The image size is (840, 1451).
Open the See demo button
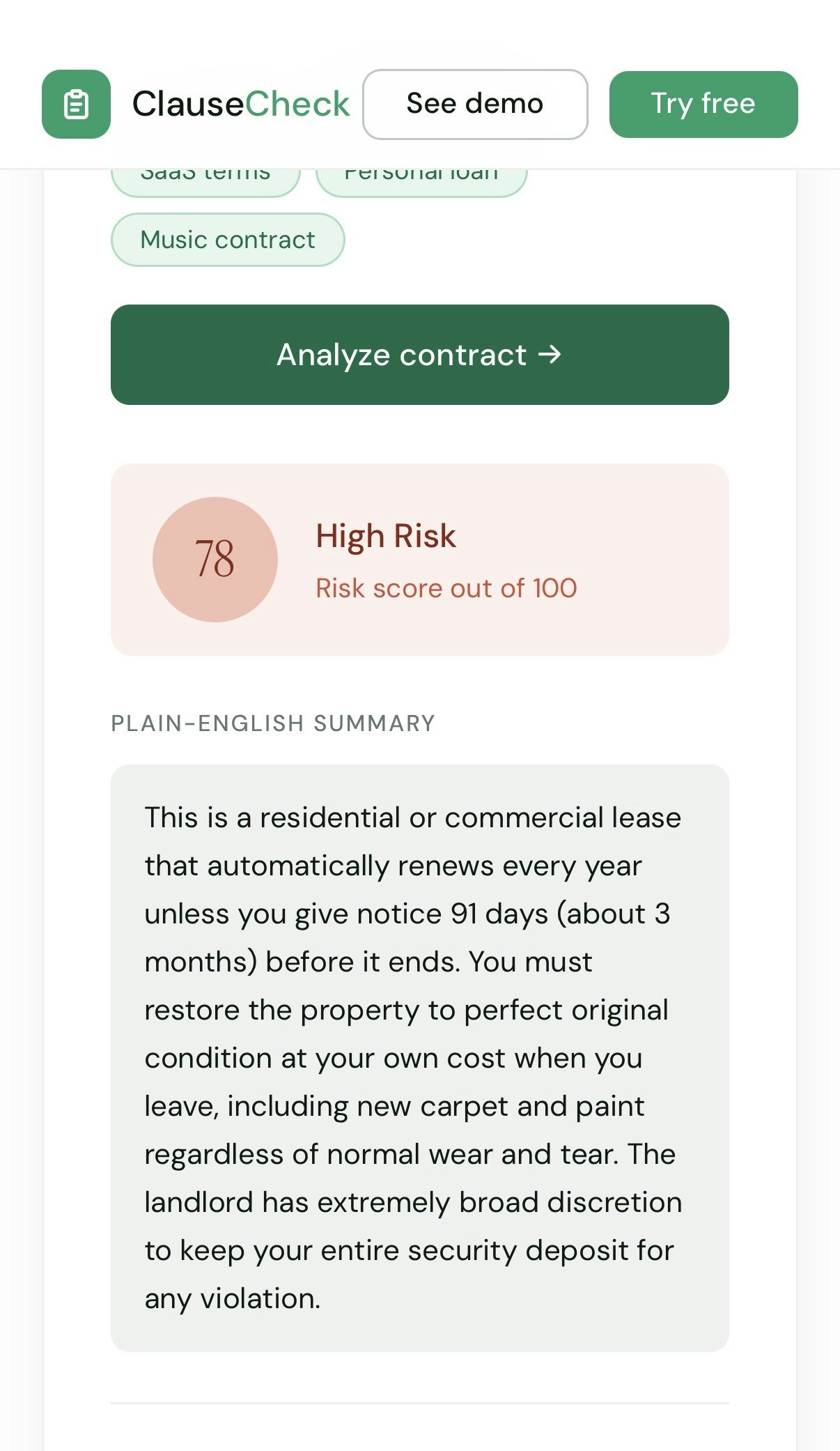[475, 105]
